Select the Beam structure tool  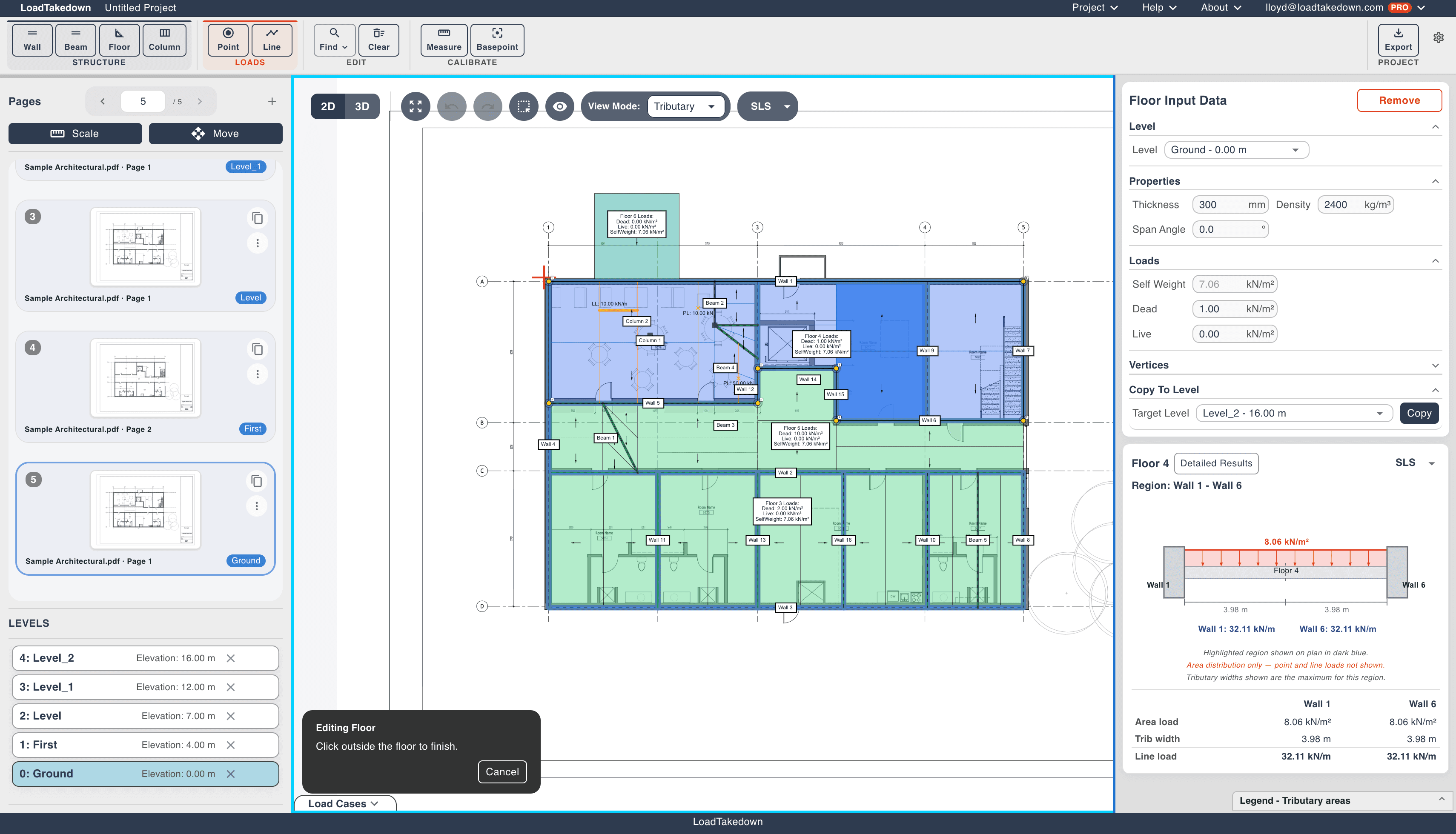(75, 40)
